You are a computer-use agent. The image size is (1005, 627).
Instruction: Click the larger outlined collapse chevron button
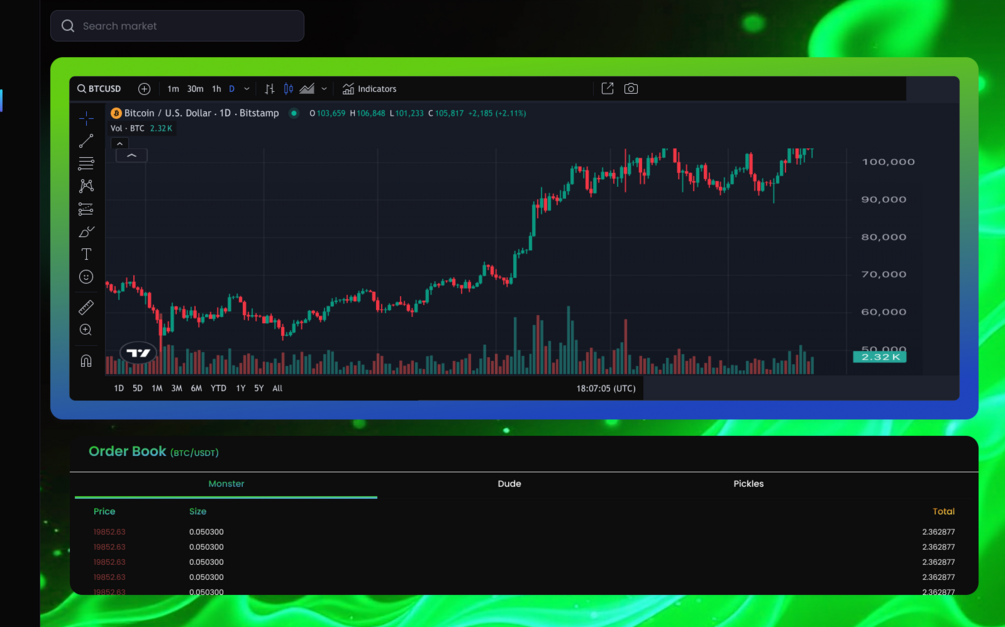coord(131,156)
